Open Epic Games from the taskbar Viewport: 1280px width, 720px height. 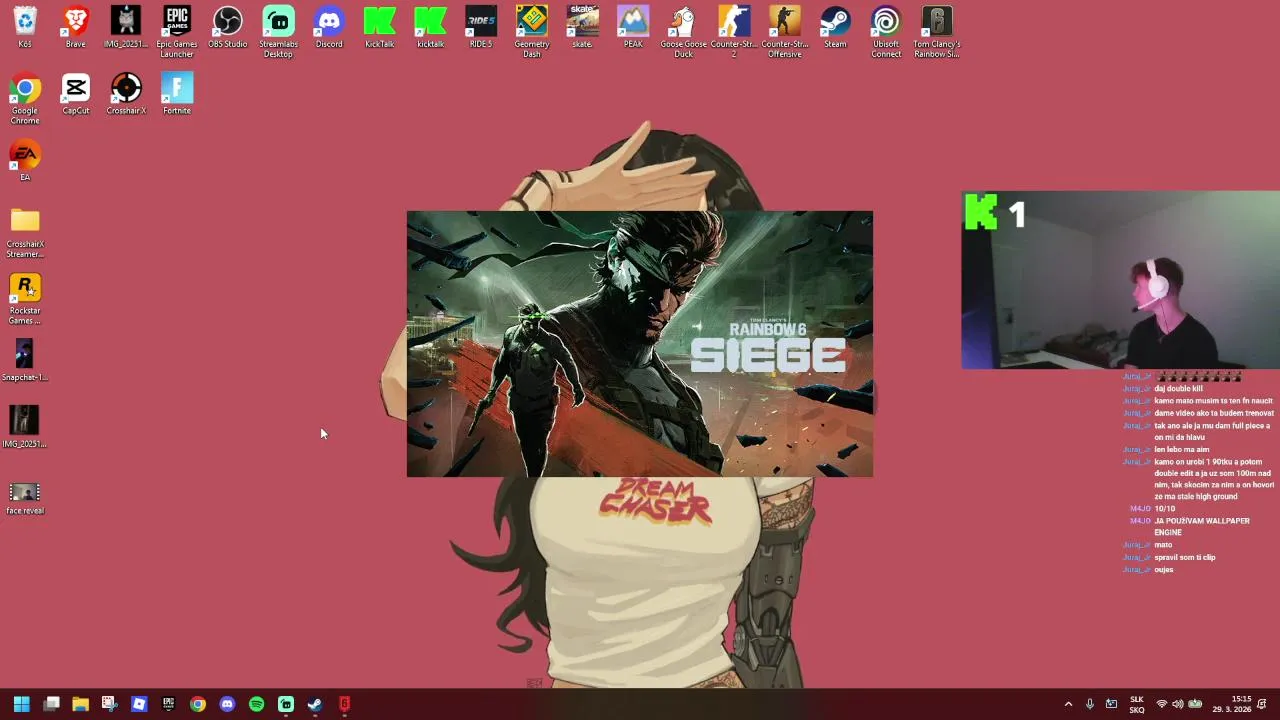[x=168, y=704]
